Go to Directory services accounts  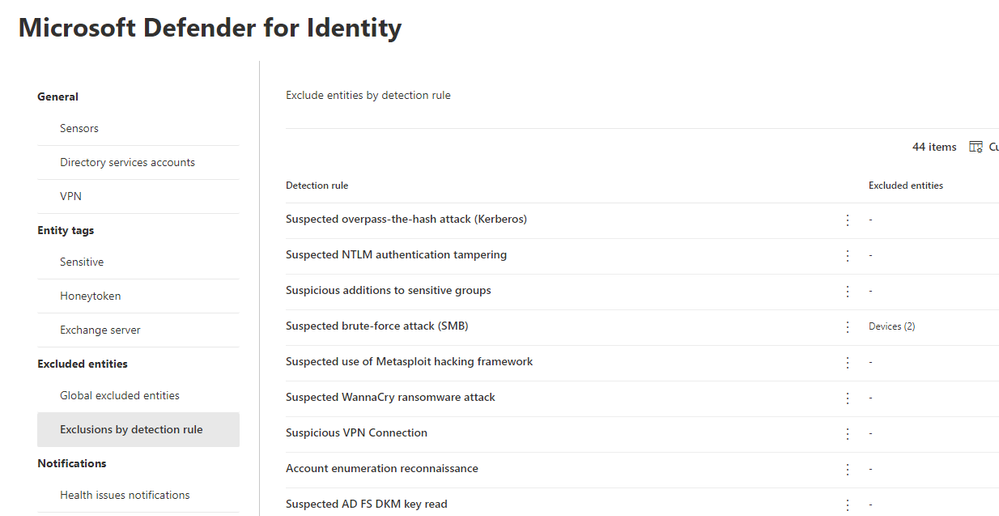[127, 163]
